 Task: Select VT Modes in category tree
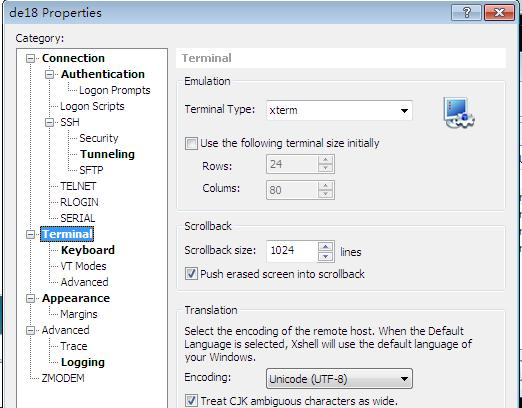pyautogui.click(x=83, y=266)
